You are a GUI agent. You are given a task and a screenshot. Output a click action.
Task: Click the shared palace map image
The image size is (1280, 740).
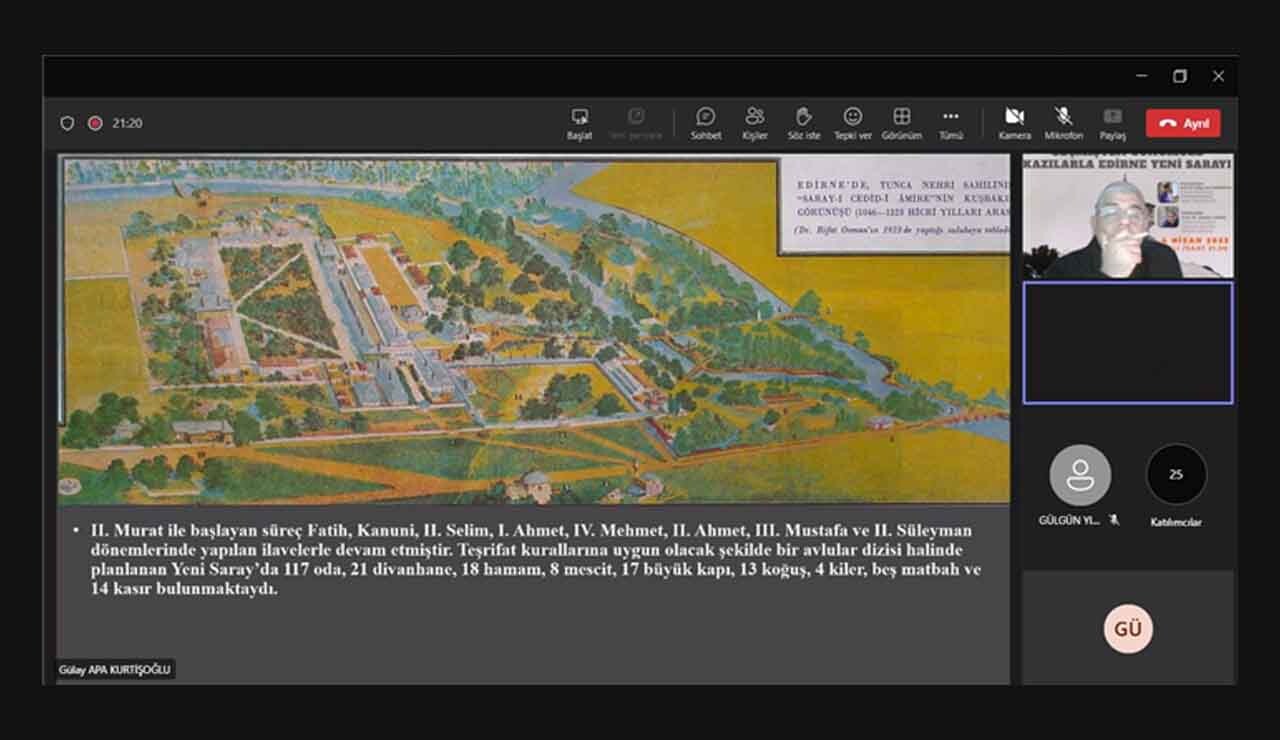(x=533, y=329)
